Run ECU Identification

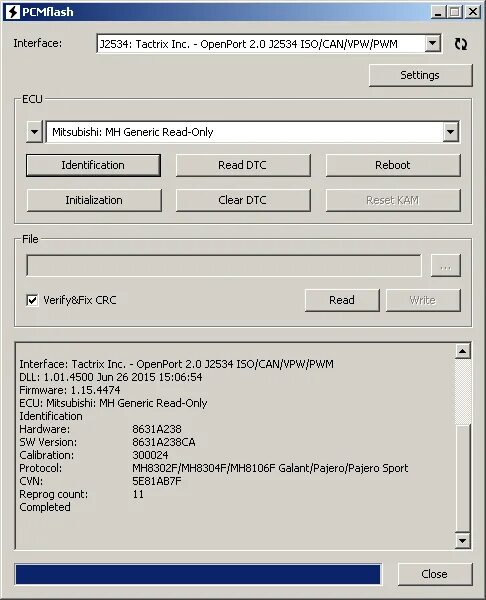93,165
